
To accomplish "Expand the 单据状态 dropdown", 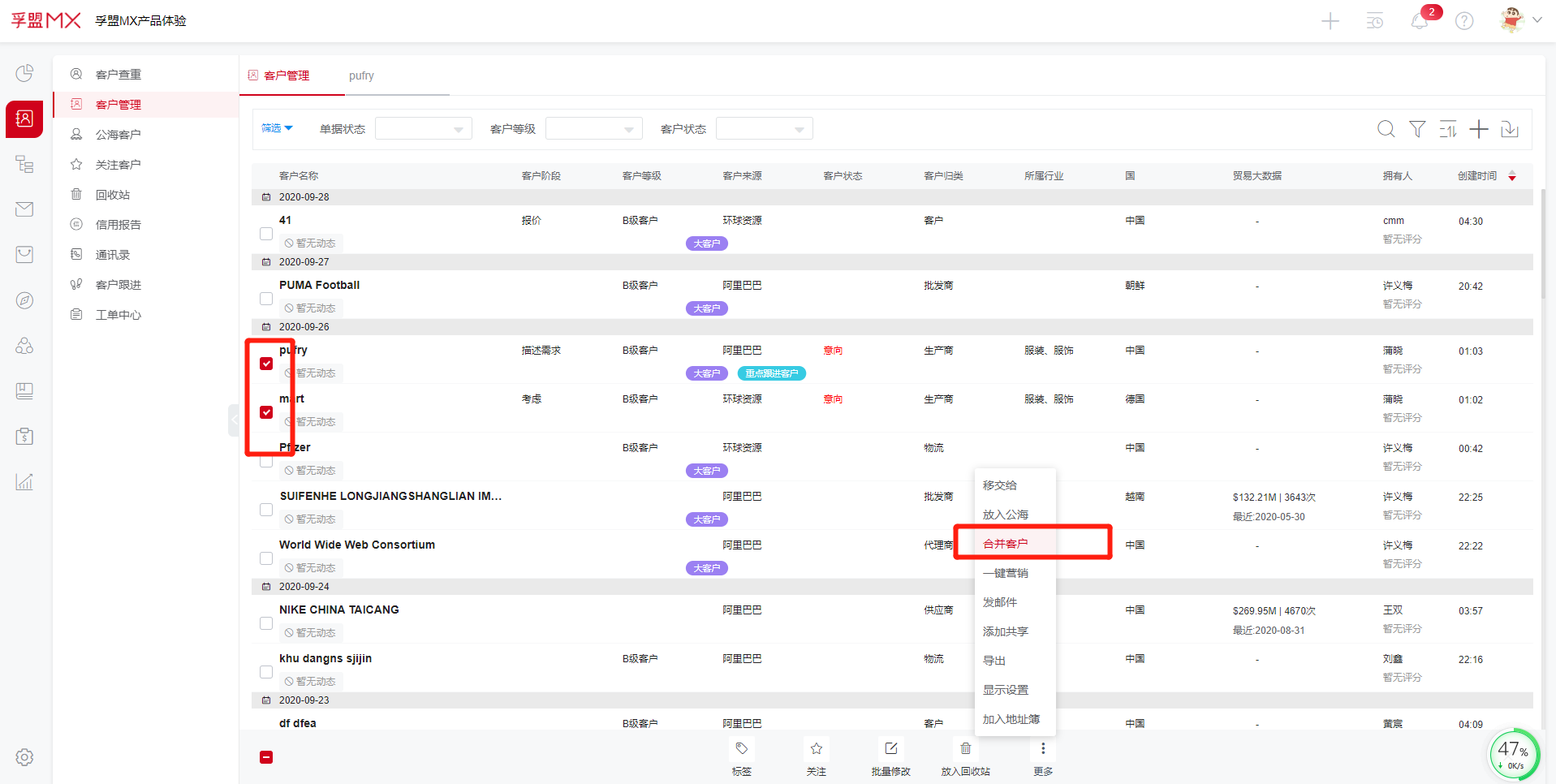I will tap(423, 129).
